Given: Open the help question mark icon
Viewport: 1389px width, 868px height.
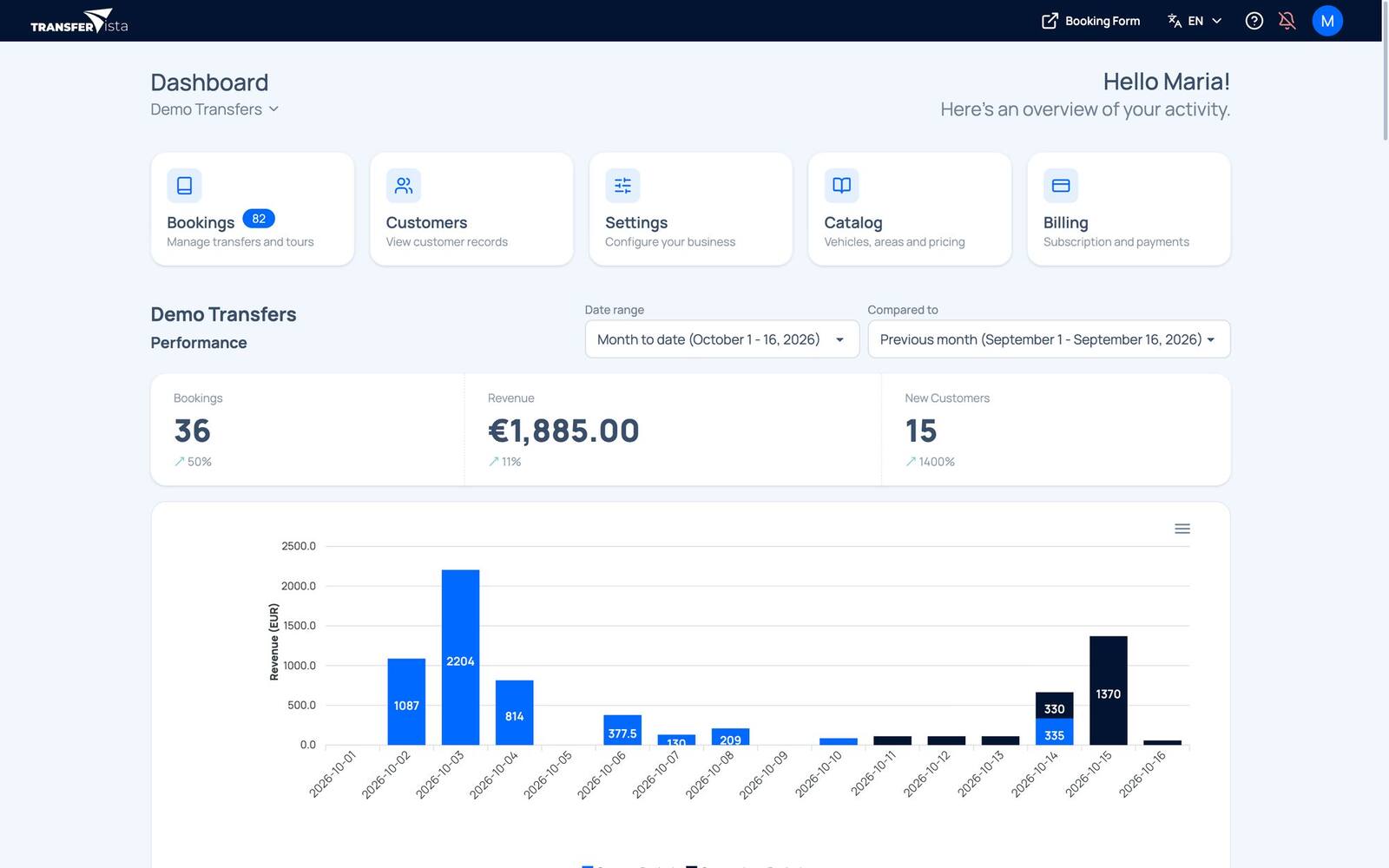Looking at the screenshot, I should click(1254, 21).
